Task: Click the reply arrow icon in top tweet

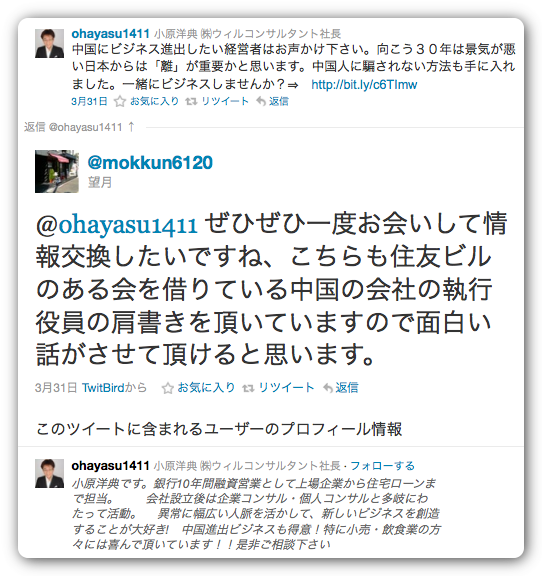Action: pyautogui.click(x=261, y=101)
